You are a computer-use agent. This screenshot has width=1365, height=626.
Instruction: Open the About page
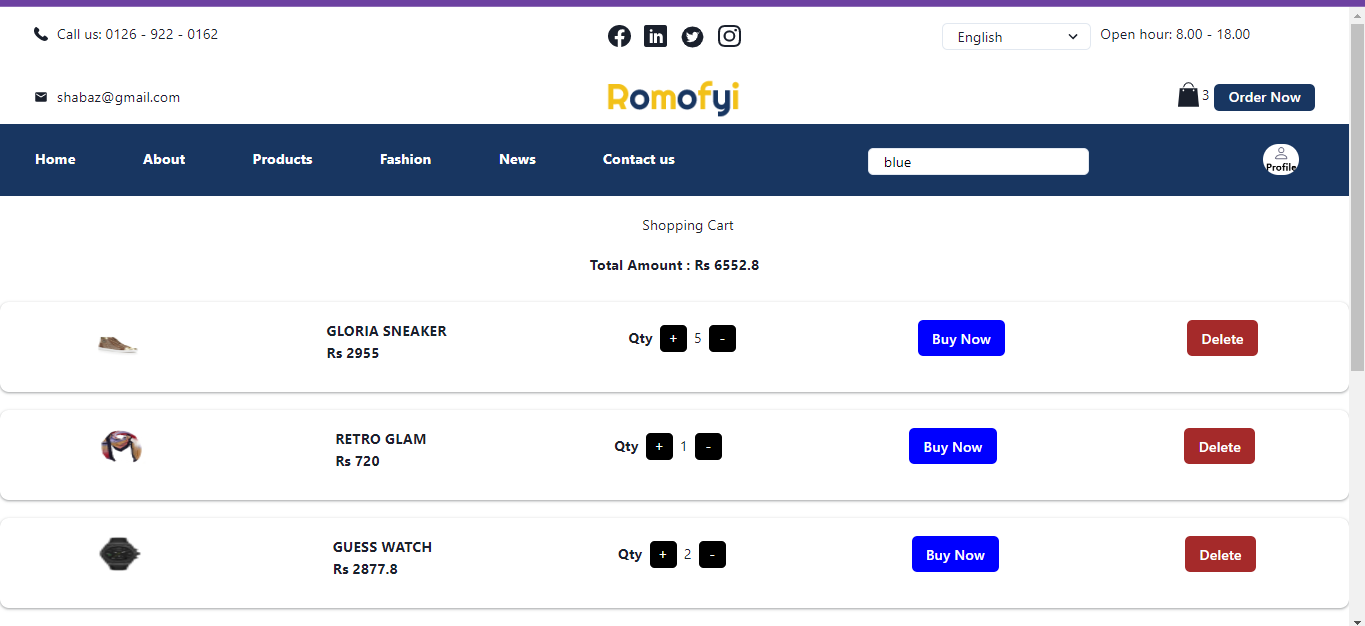coord(164,159)
